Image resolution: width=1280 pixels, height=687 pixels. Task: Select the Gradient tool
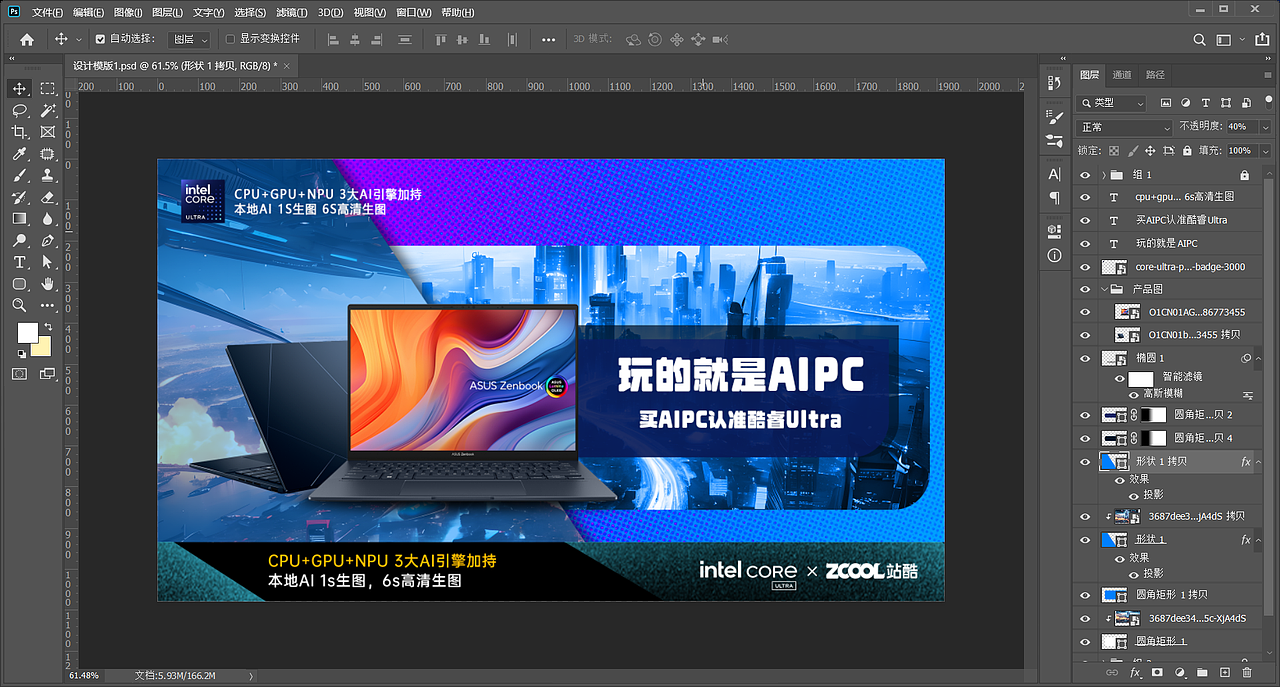[x=19, y=218]
